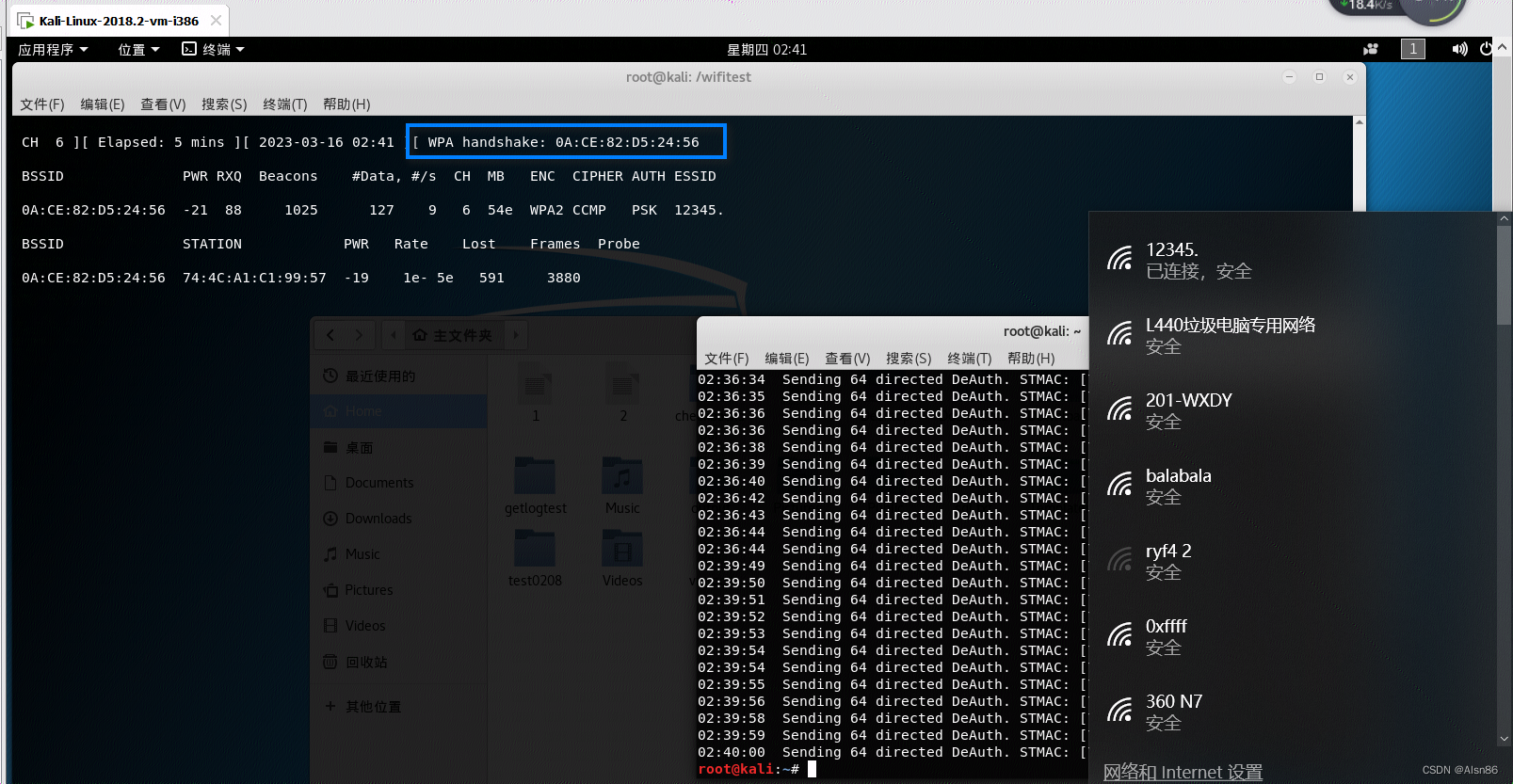This screenshot has height=784, width=1513.
Task: Open 终端(T) menu in root@kali:~ terminal
Action: (970, 358)
